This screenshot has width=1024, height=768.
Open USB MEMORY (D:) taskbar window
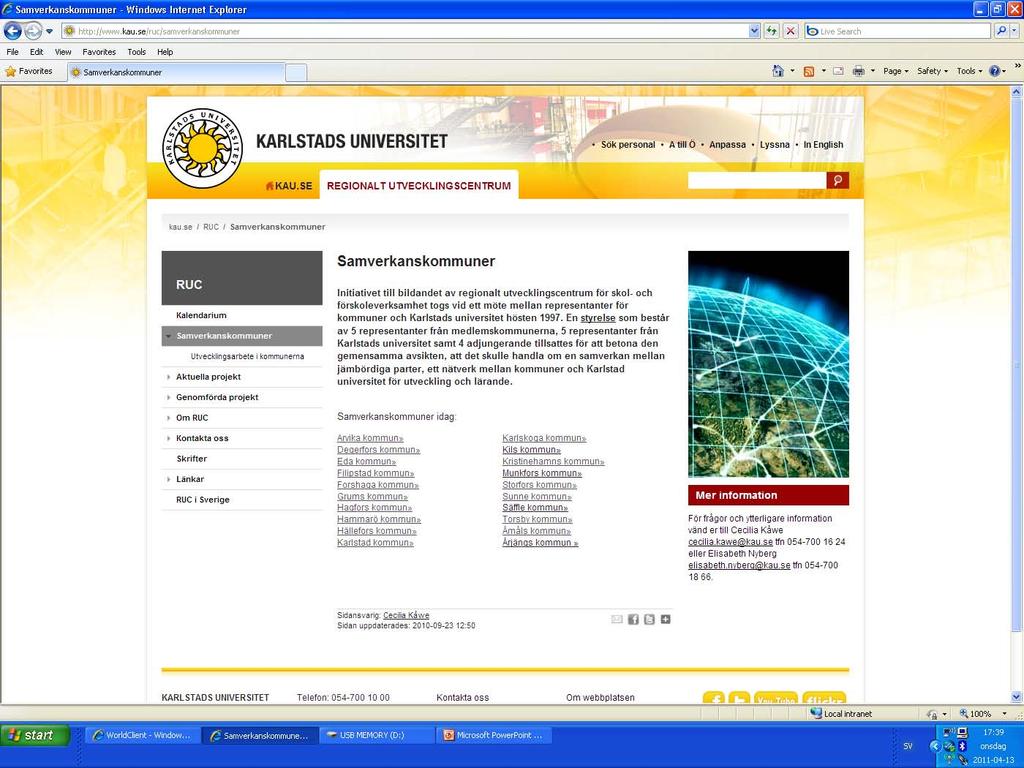coord(376,735)
